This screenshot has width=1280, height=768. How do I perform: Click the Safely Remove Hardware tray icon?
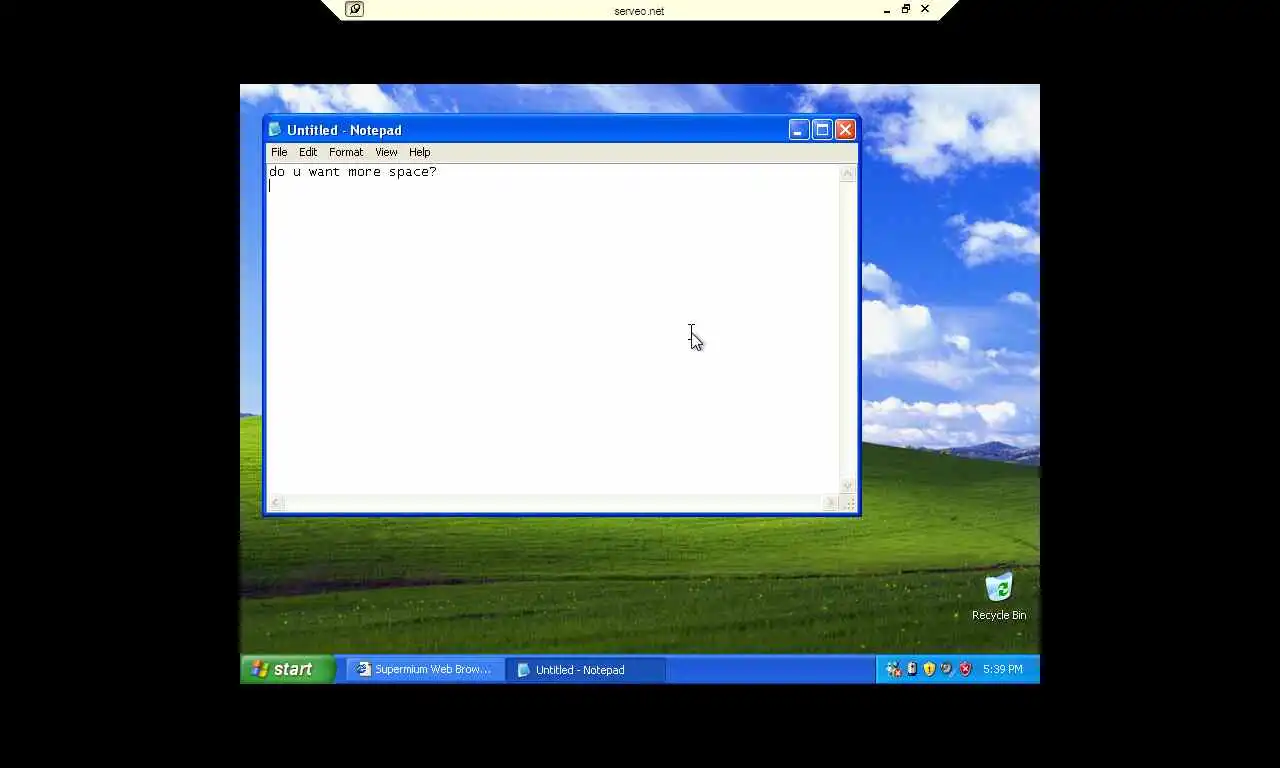click(911, 669)
